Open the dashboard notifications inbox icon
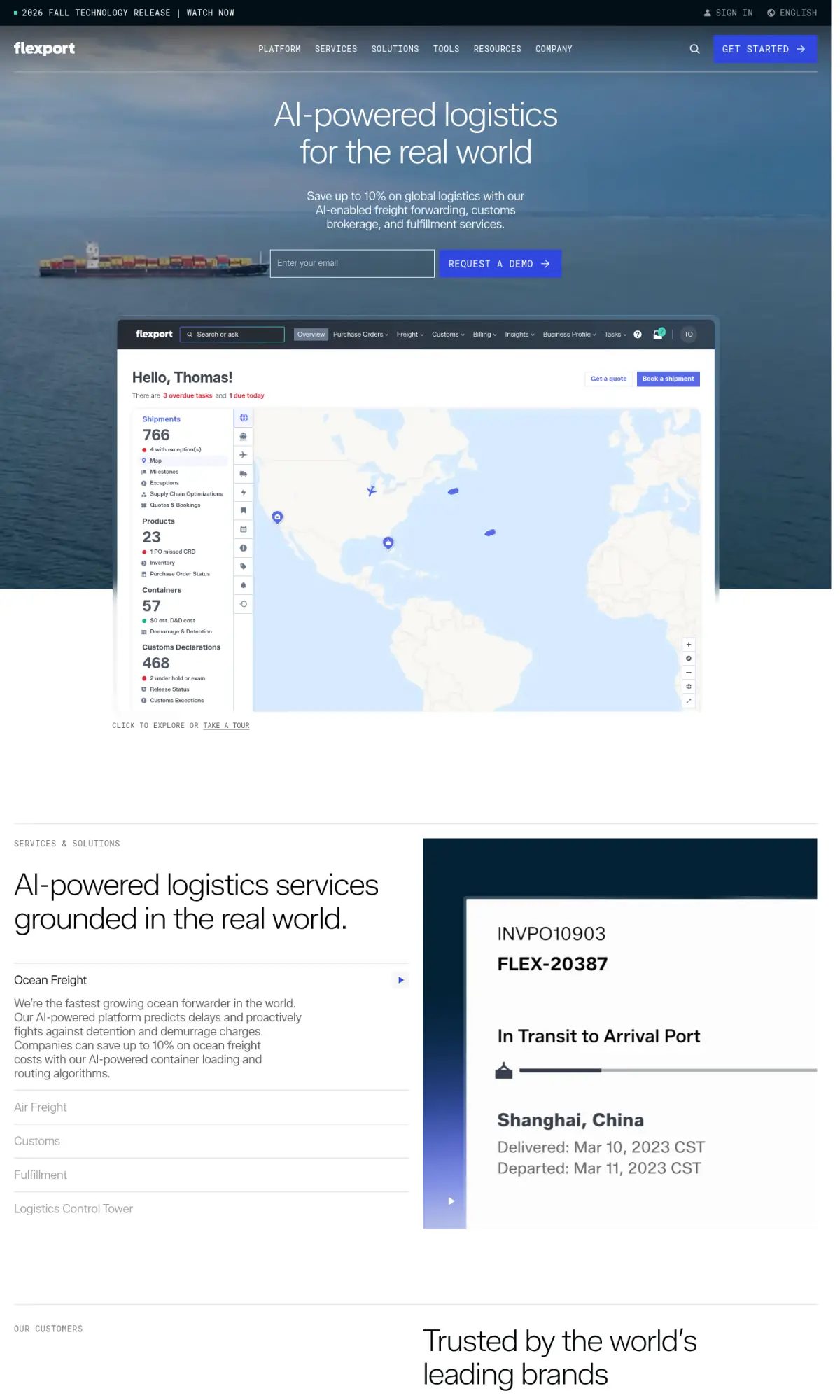 click(x=658, y=335)
